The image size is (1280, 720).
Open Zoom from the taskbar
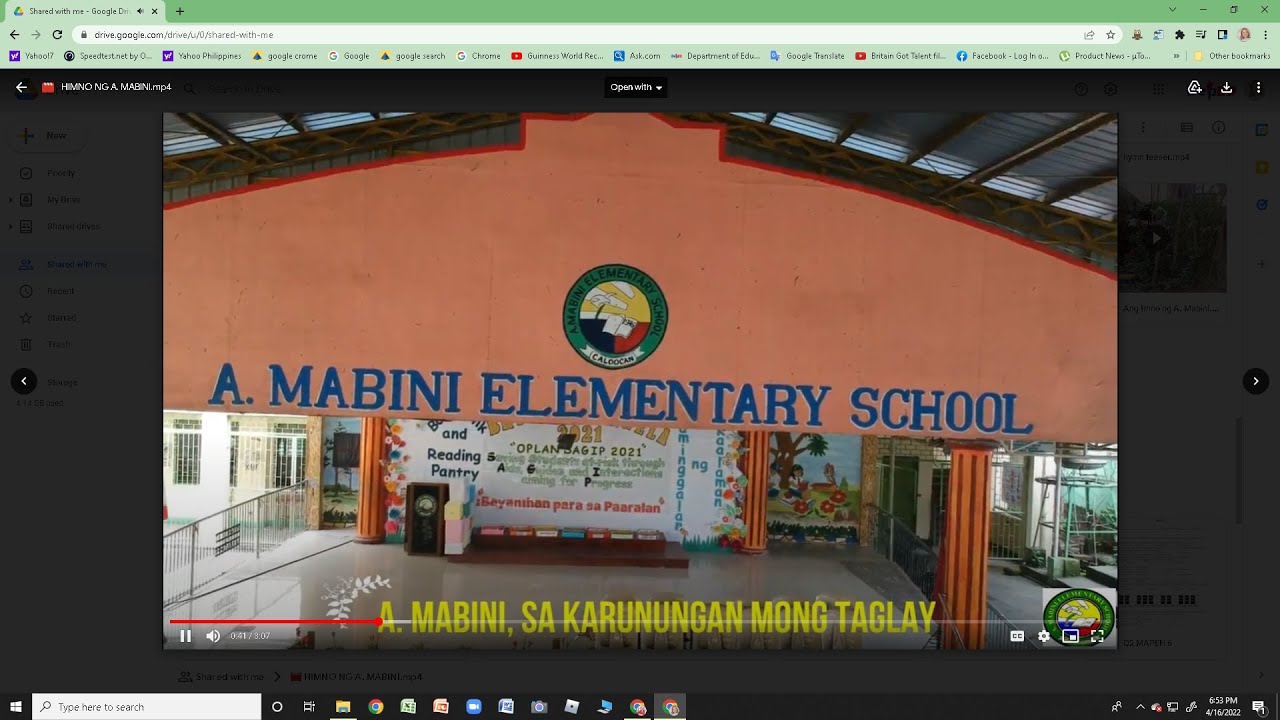(x=474, y=707)
